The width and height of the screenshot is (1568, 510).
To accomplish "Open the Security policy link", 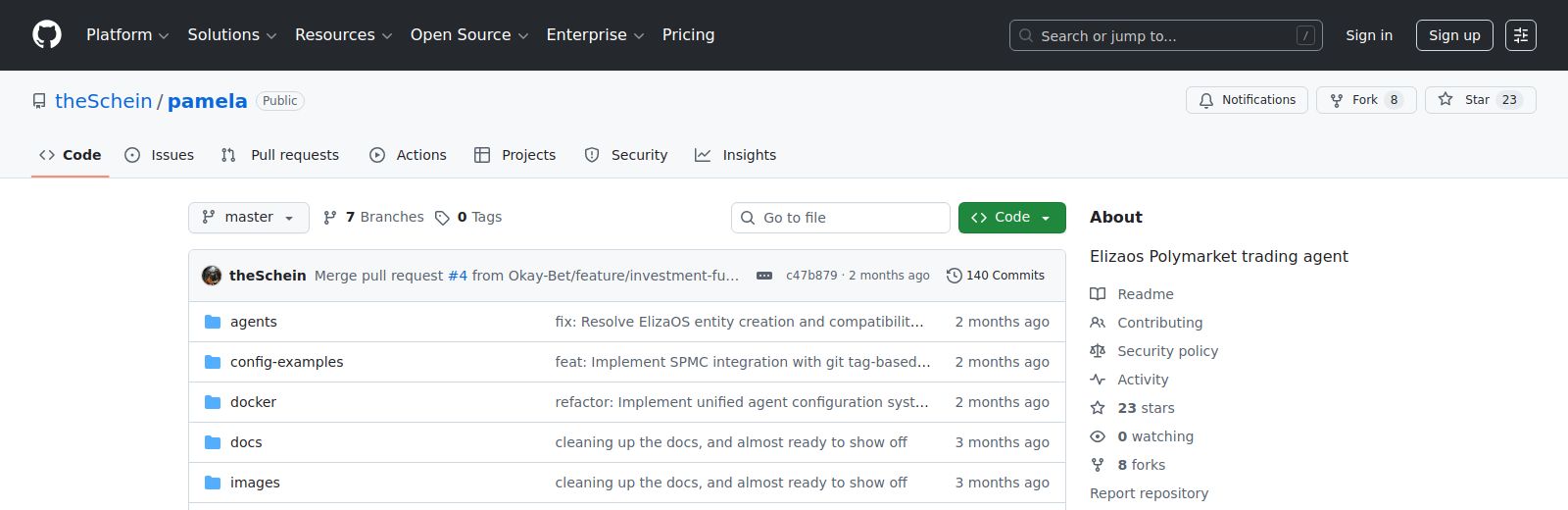I will pos(1167,351).
